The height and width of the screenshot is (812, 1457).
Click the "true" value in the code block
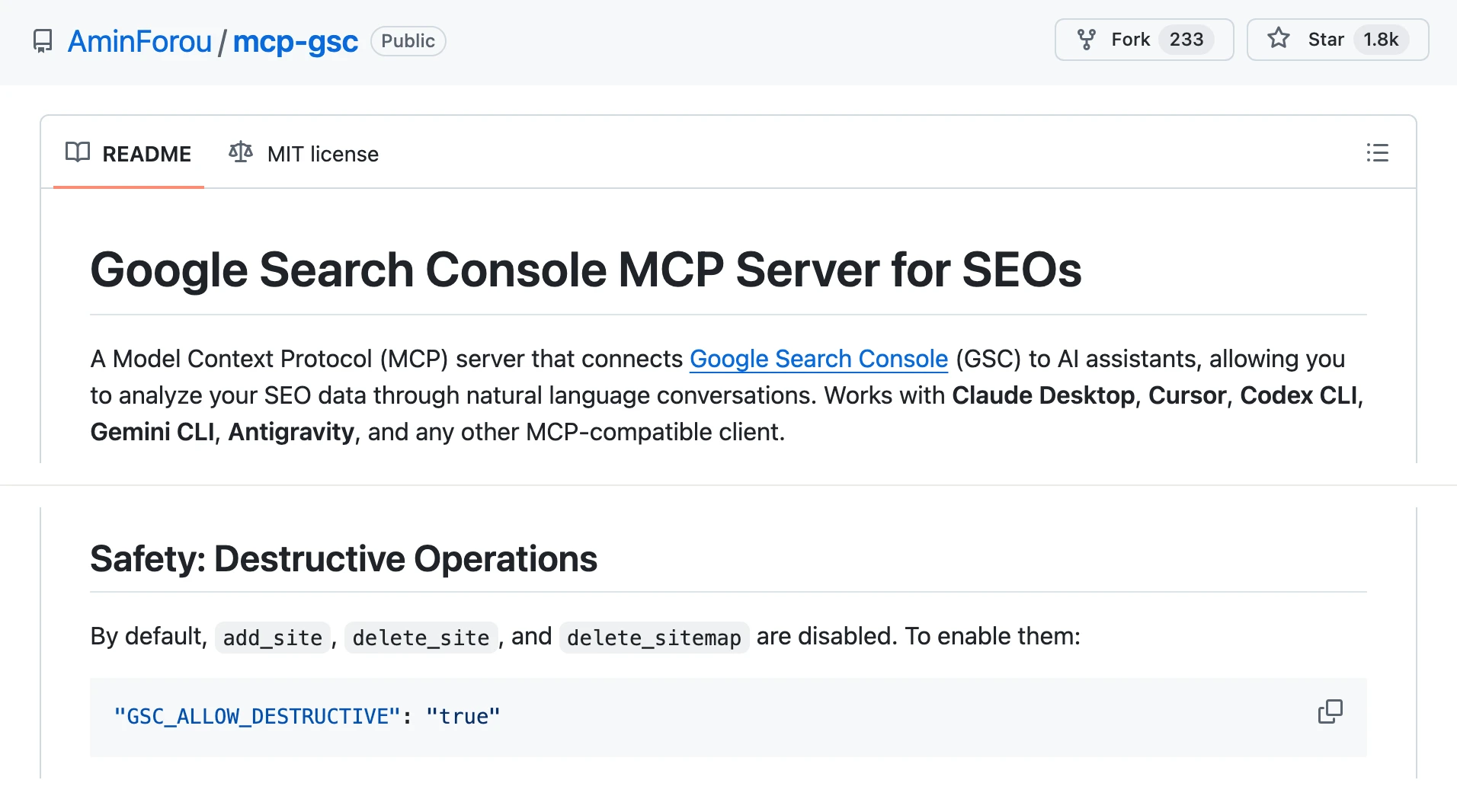tap(463, 717)
